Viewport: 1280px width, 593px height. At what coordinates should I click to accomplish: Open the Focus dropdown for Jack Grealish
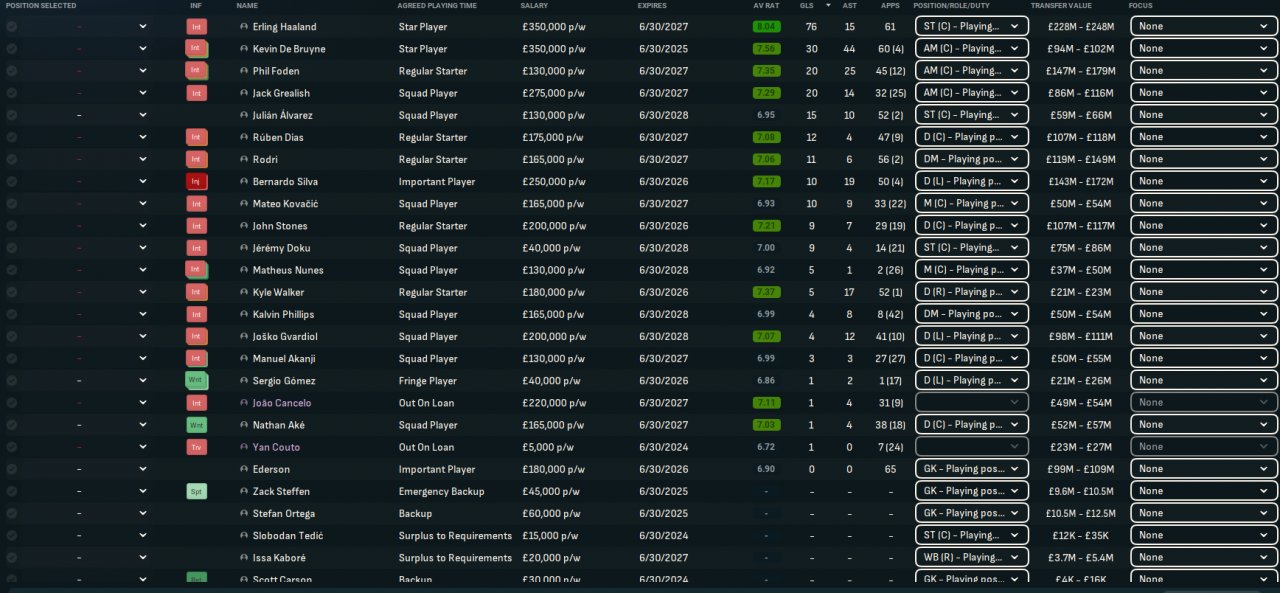pyautogui.click(x=1204, y=93)
